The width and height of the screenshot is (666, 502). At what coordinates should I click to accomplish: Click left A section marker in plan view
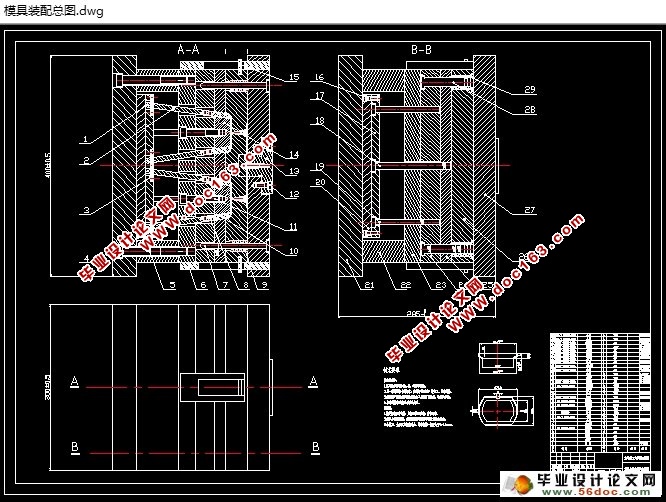pyautogui.click(x=74, y=381)
